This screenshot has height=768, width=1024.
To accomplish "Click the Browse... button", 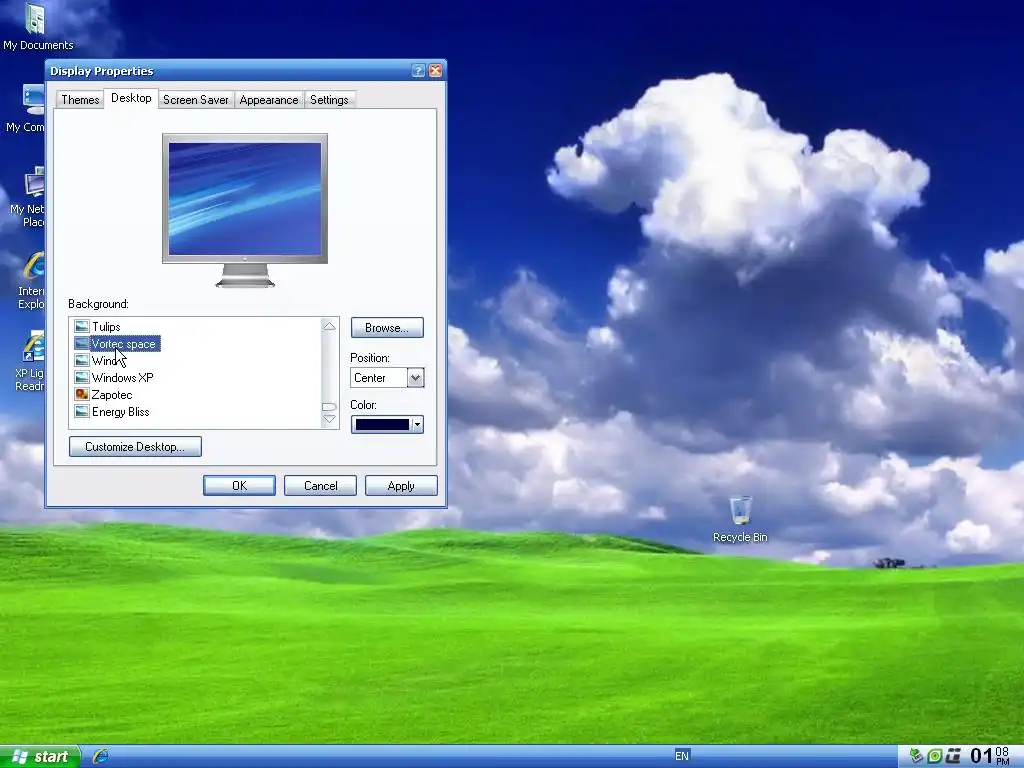I will 387,328.
